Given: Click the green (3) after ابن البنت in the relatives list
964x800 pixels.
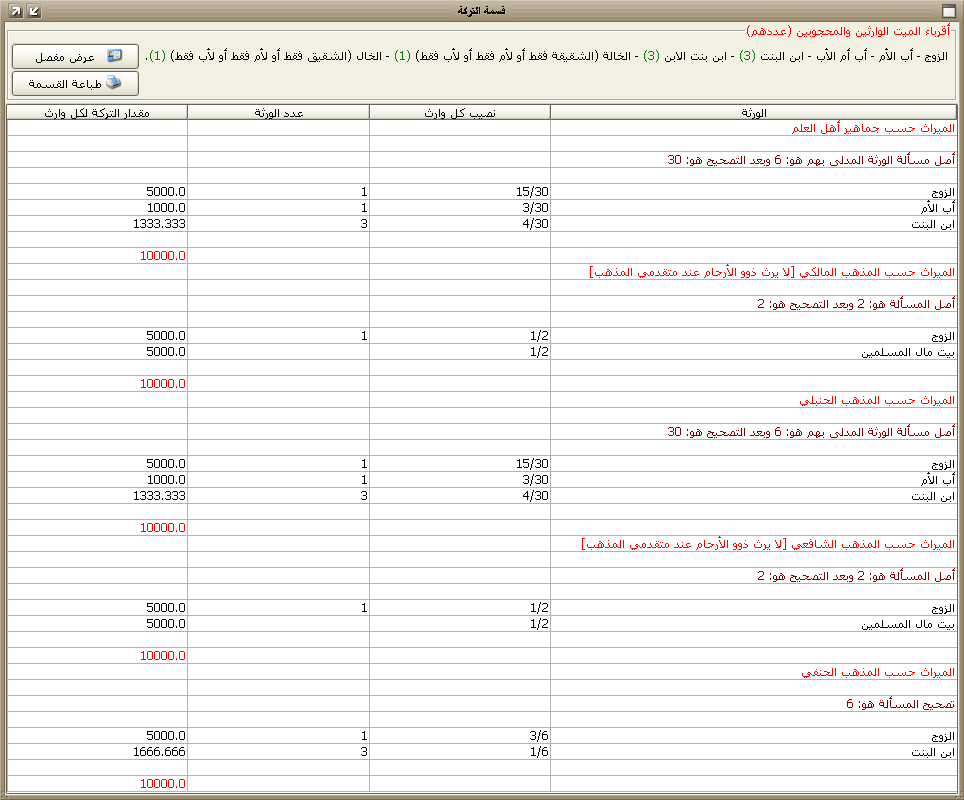Looking at the screenshot, I should (748, 56).
